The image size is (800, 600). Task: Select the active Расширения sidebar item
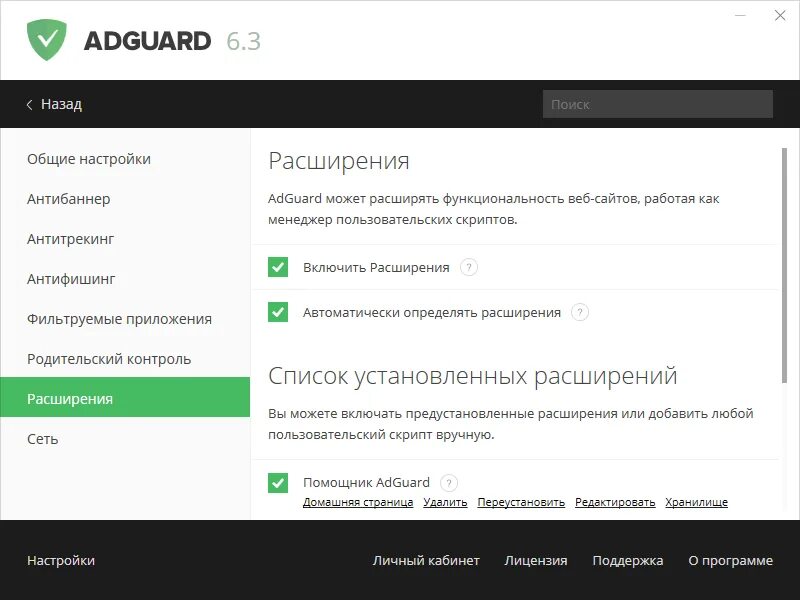pyautogui.click(x=125, y=397)
